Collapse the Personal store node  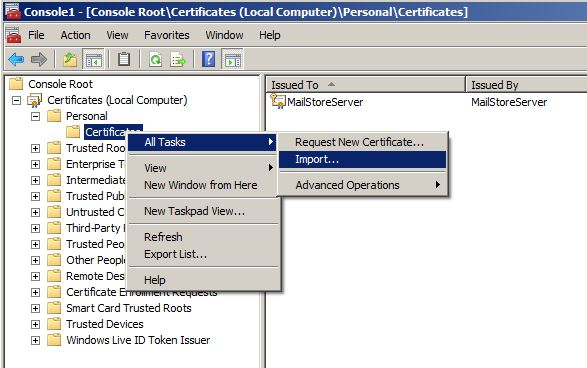click(x=35, y=116)
